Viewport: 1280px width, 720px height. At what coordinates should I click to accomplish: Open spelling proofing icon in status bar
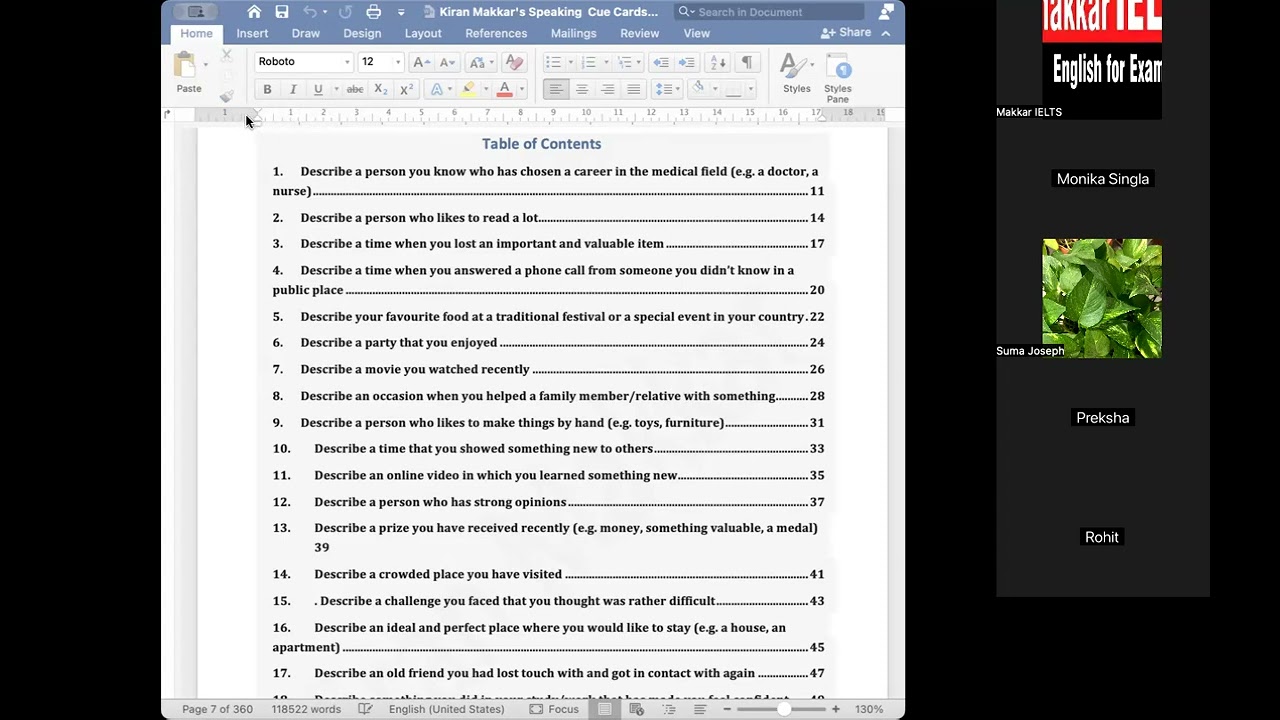365,709
